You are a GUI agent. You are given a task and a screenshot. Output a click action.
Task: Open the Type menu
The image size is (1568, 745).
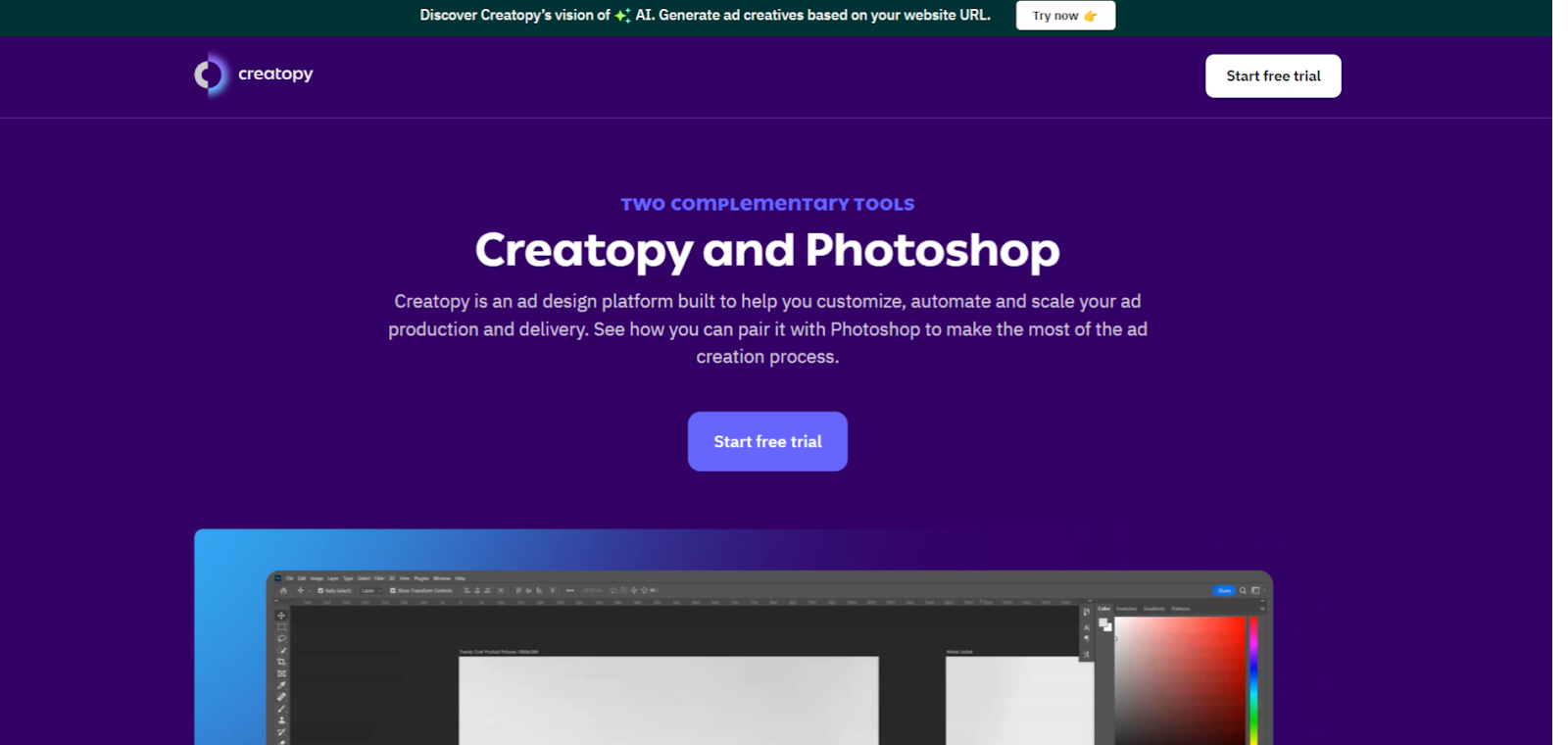[x=348, y=578]
